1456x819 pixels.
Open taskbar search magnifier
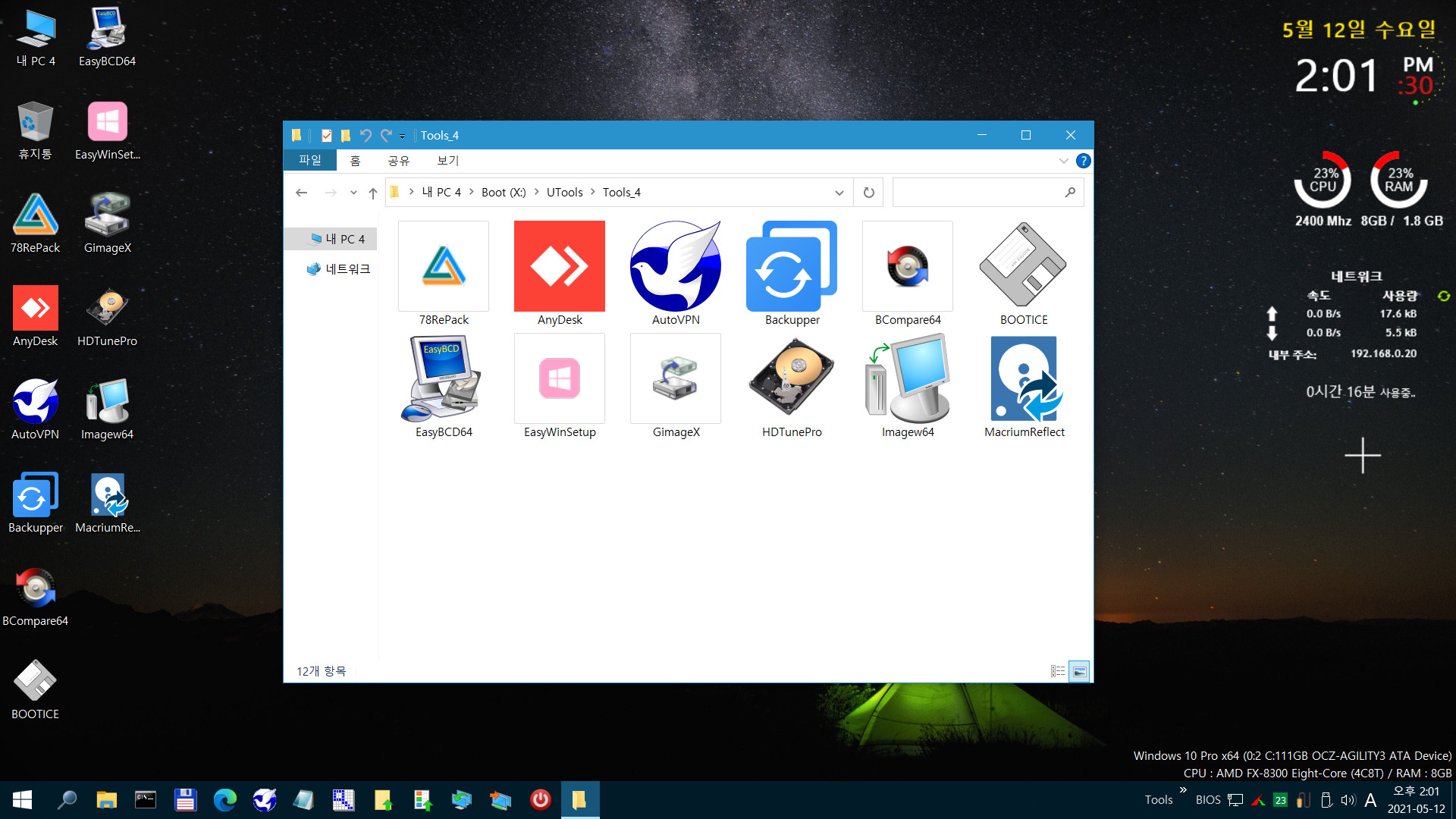click(x=67, y=800)
